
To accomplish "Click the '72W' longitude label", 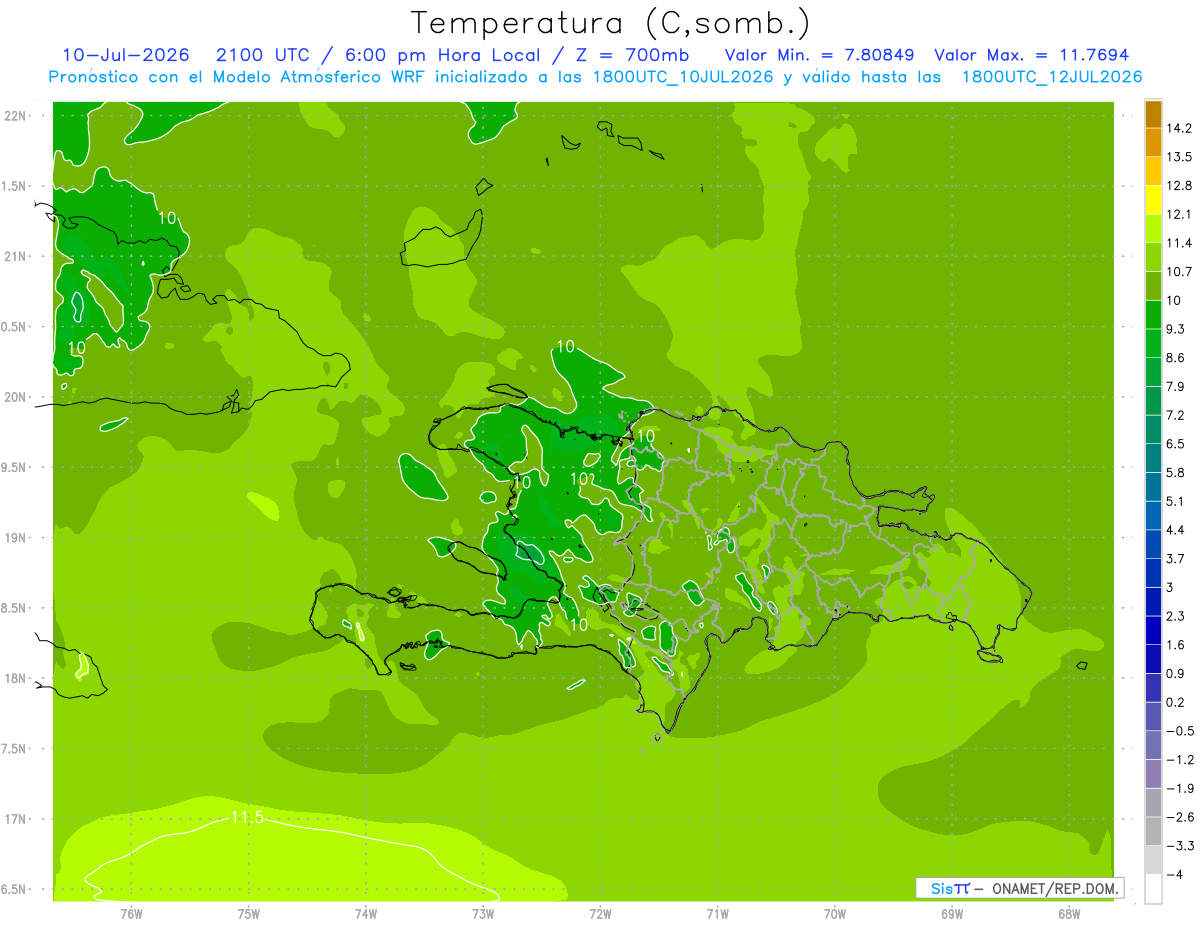I will [601, 913].
